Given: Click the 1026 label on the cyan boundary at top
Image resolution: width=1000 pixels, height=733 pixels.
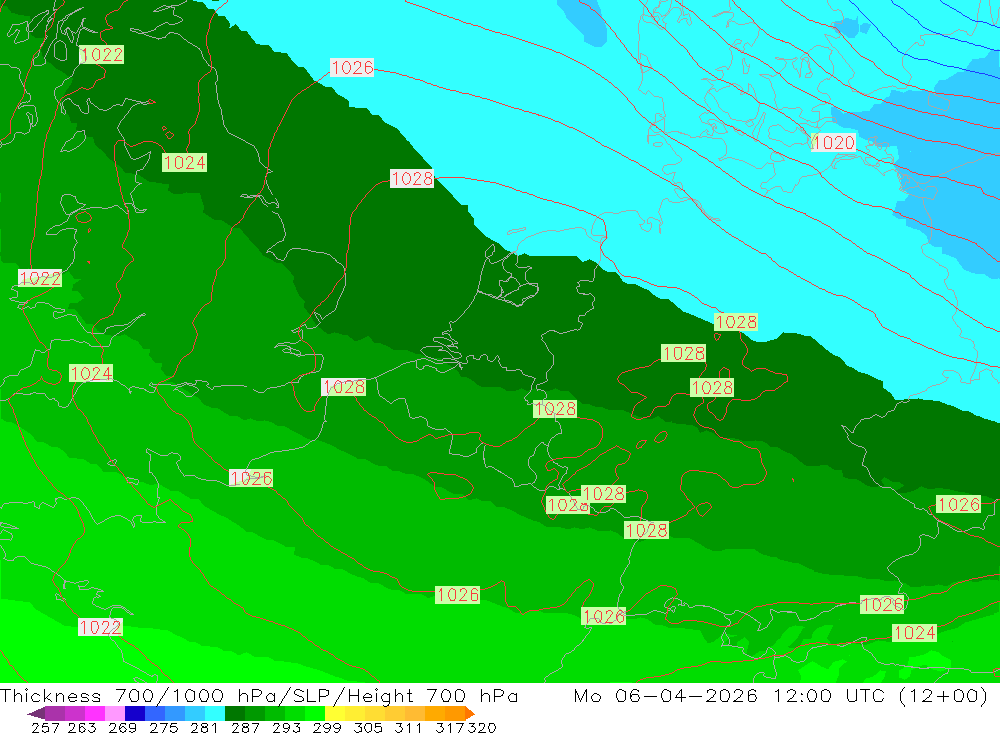Looking at the screenshot, I should [352, 67].
